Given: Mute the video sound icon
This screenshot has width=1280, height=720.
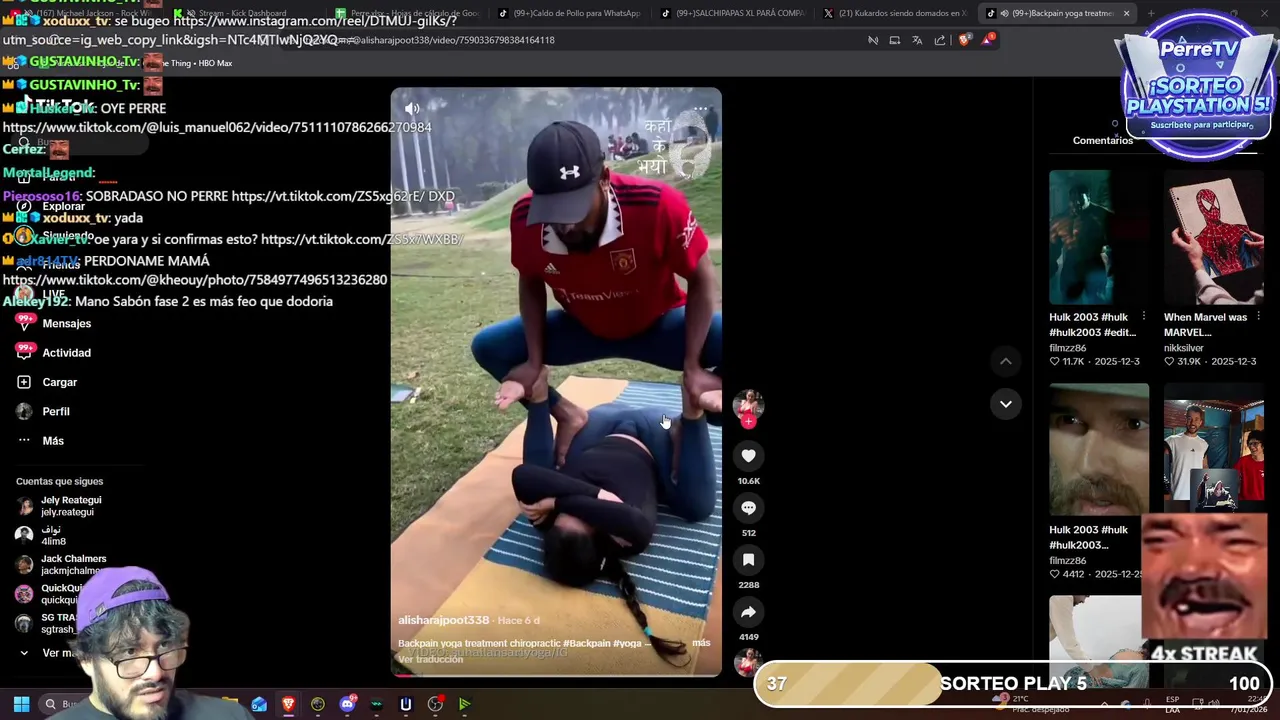Looking at the screenshot, I should (411, 108).
